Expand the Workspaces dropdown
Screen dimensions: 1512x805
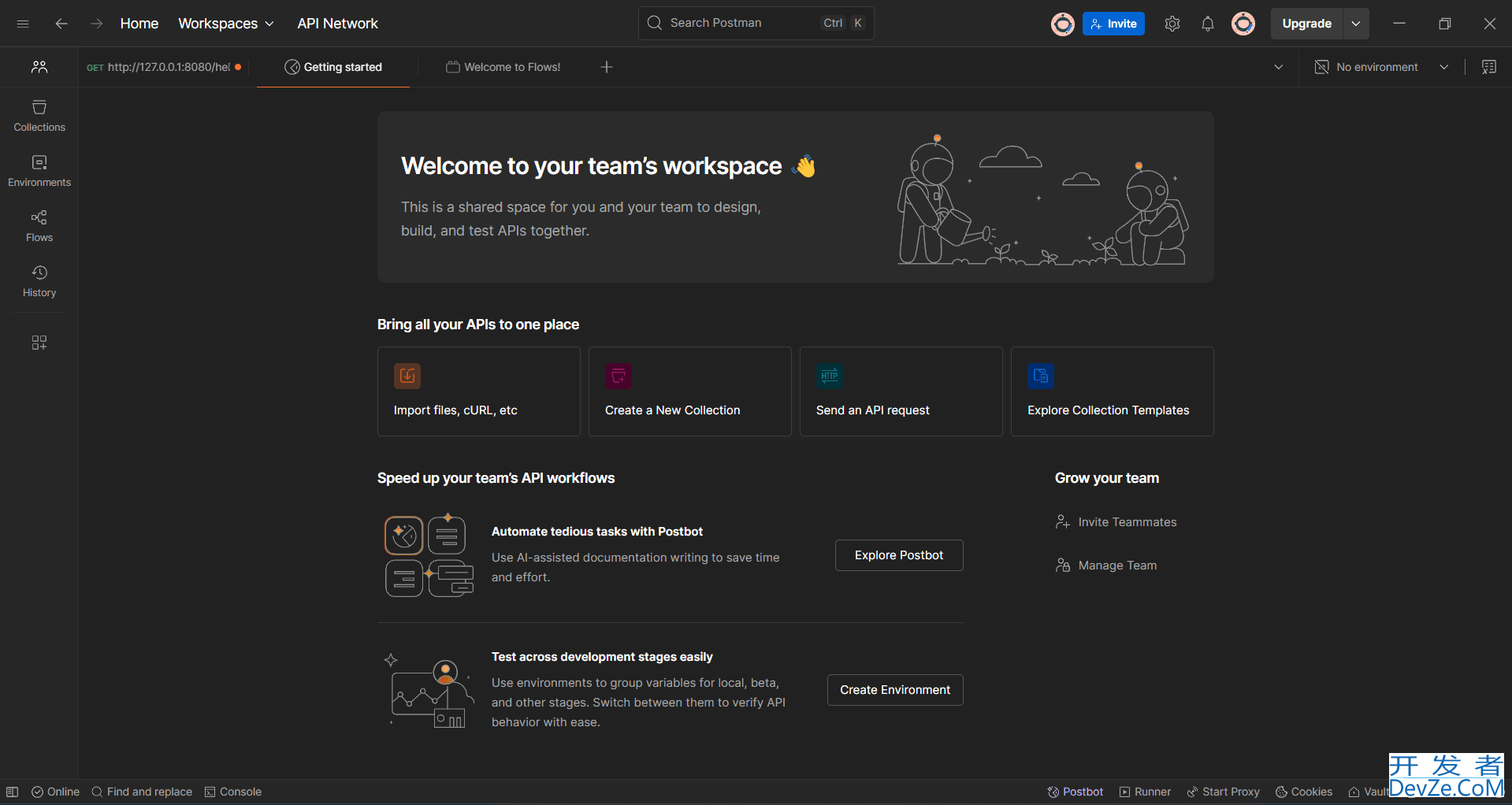click(x=226, y=24)
